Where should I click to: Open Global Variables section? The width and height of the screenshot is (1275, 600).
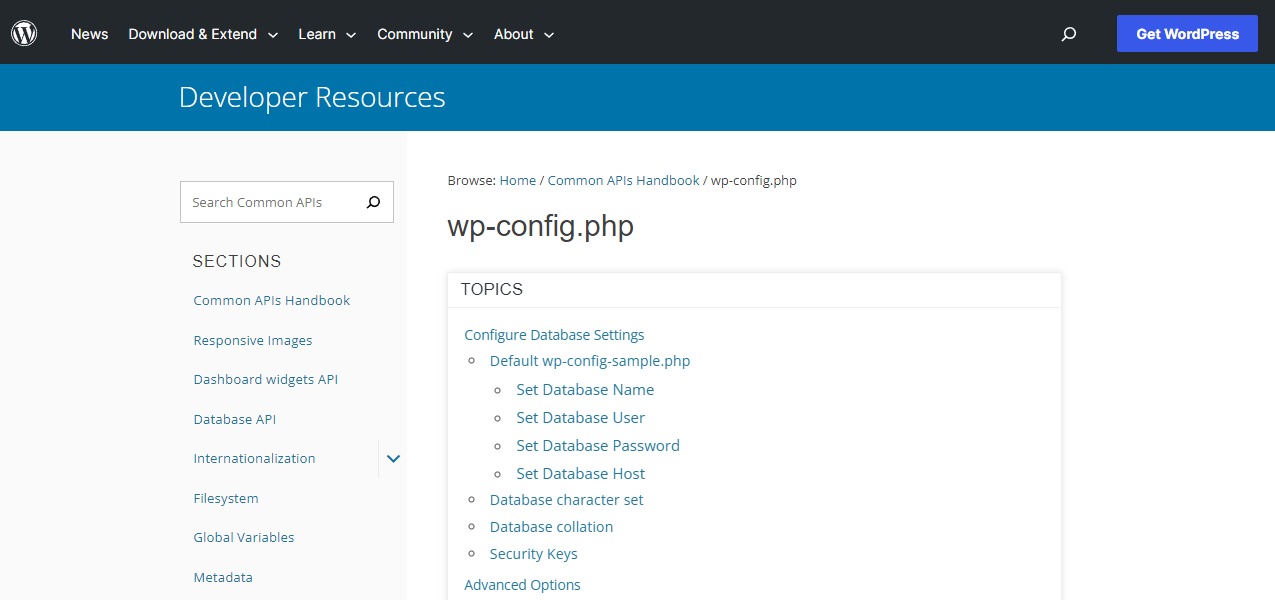(x=244, y=538)
